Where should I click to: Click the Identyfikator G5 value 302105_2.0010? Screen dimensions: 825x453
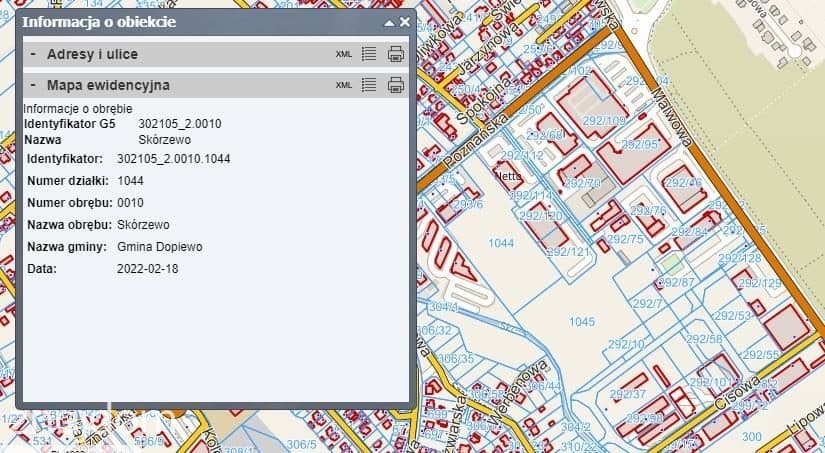pos(180,124)
